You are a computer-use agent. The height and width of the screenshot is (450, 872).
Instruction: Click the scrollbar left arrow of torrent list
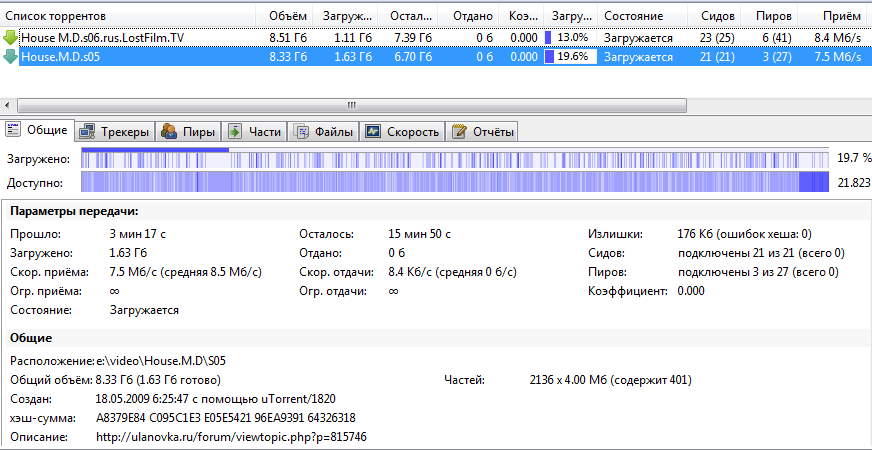click(7, 105)
